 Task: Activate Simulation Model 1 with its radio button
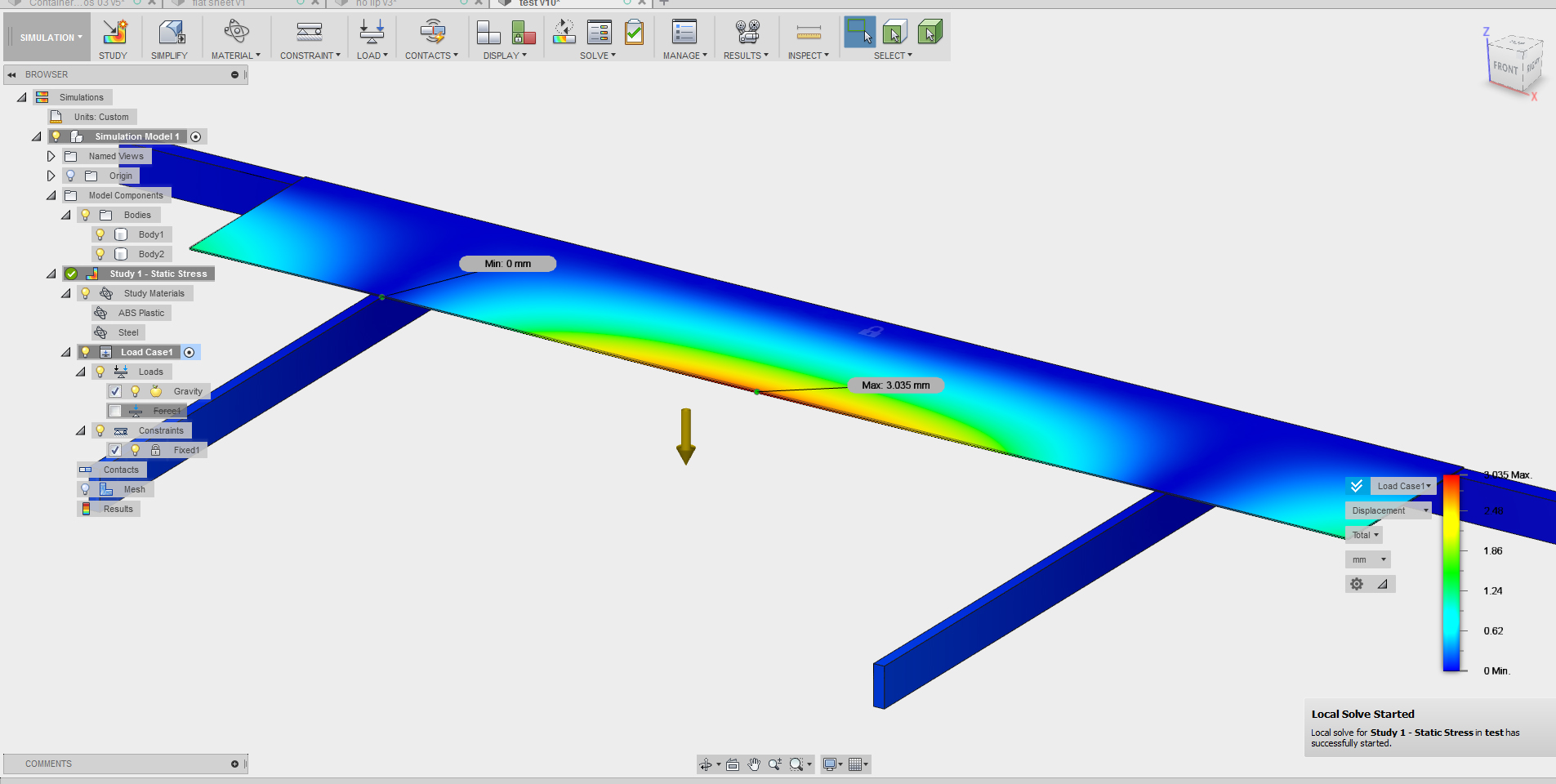(196, 136)
